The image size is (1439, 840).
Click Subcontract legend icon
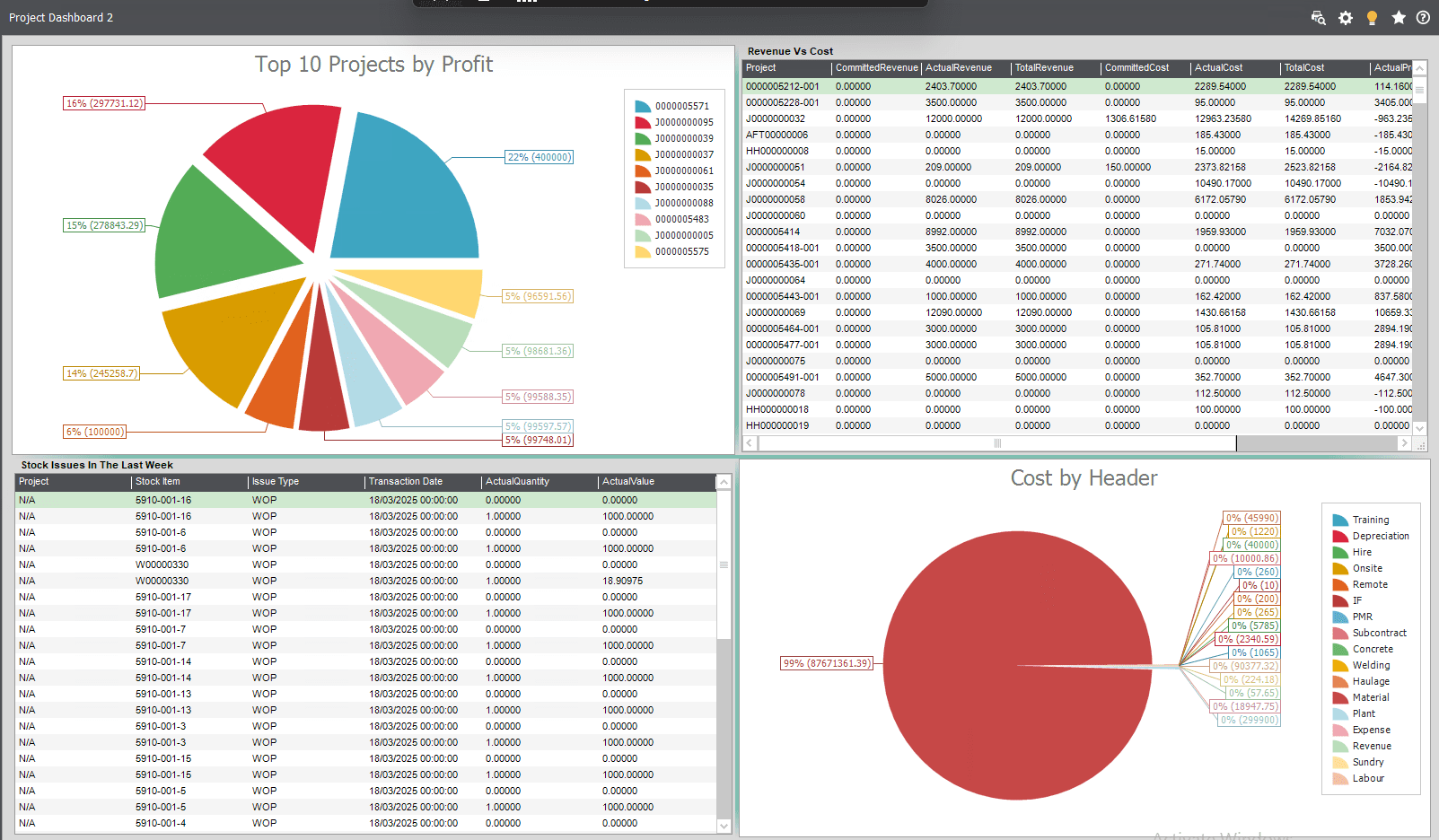pos(1340,633)
